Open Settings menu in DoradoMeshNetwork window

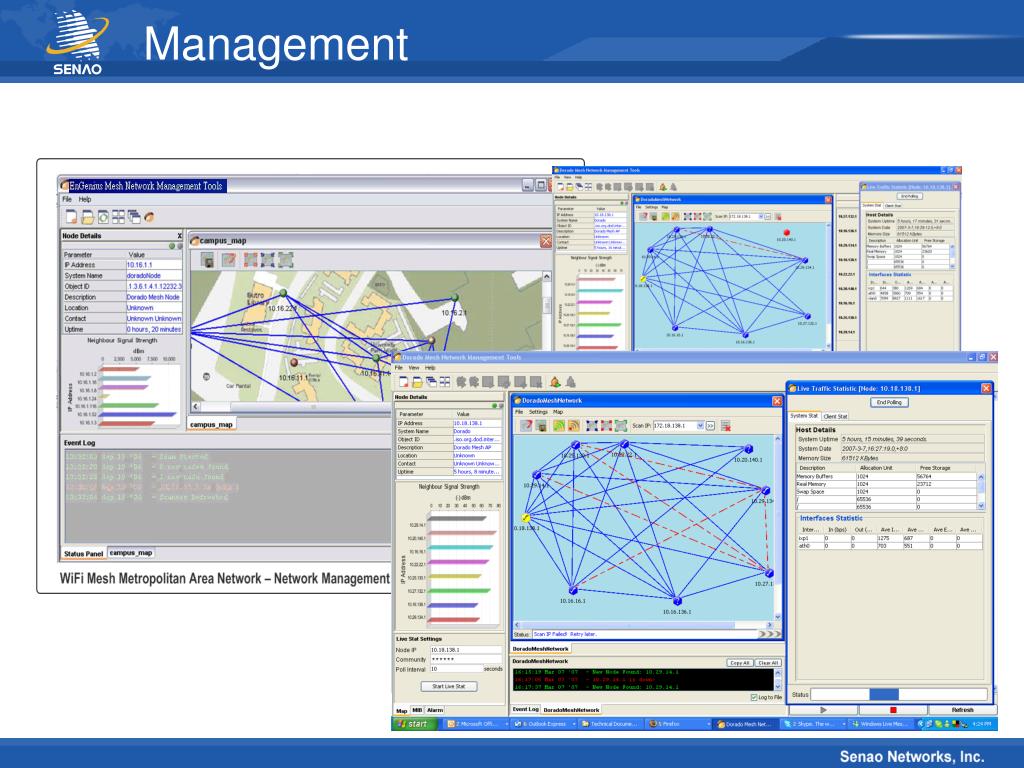538,412
